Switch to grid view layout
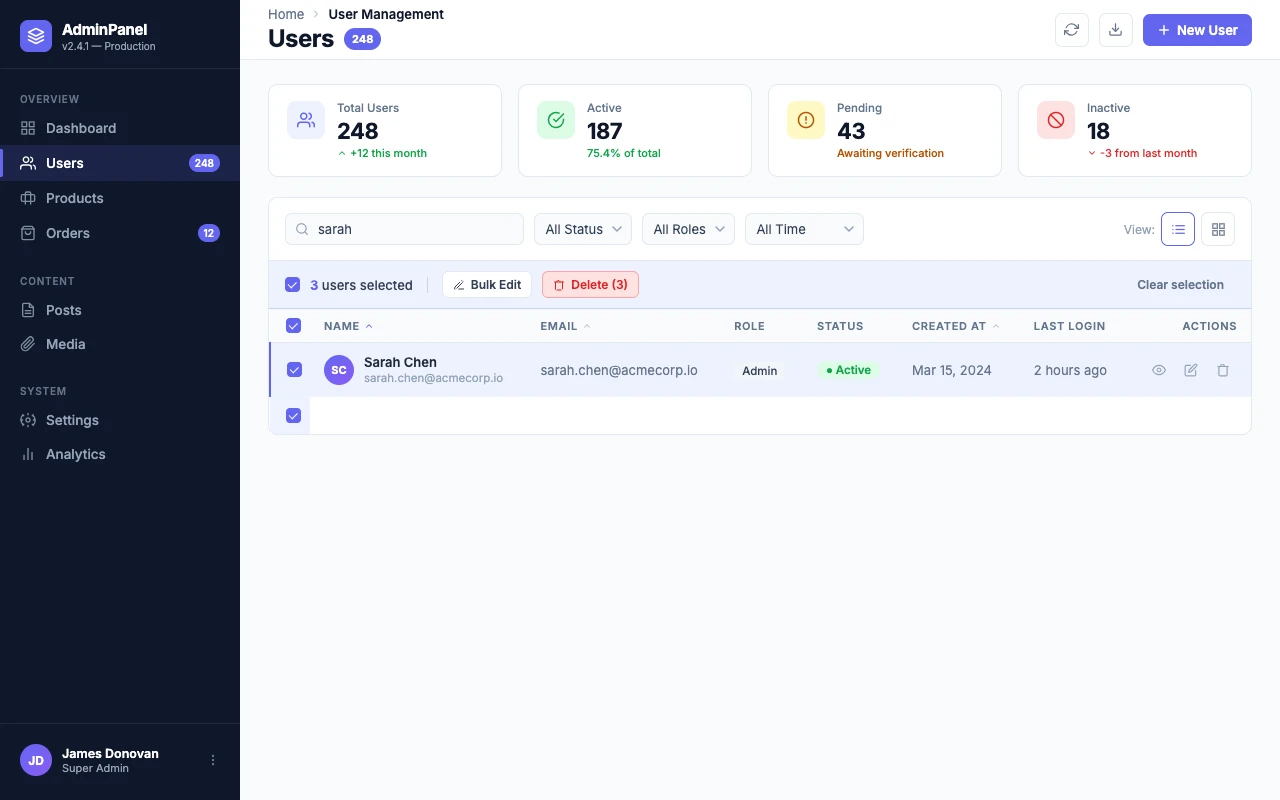 tap(1218, 229)
